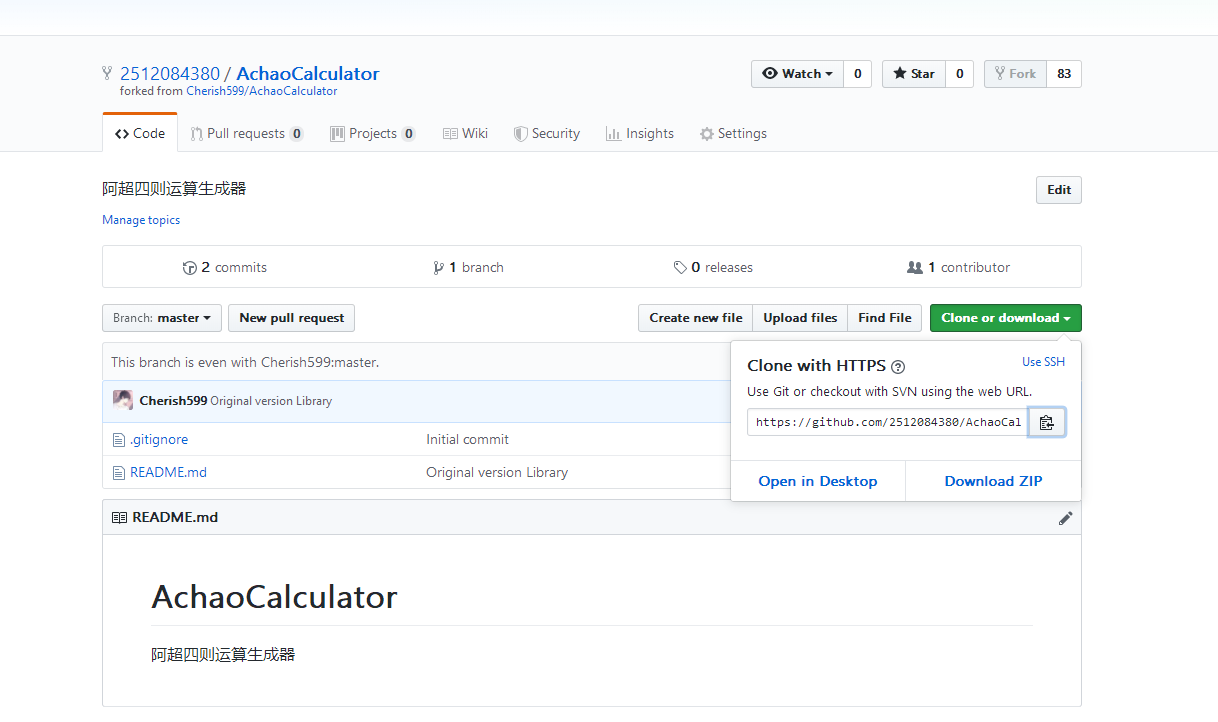Open the Insights tab
The image size is (1218, 722).
(x=640, y=134)
